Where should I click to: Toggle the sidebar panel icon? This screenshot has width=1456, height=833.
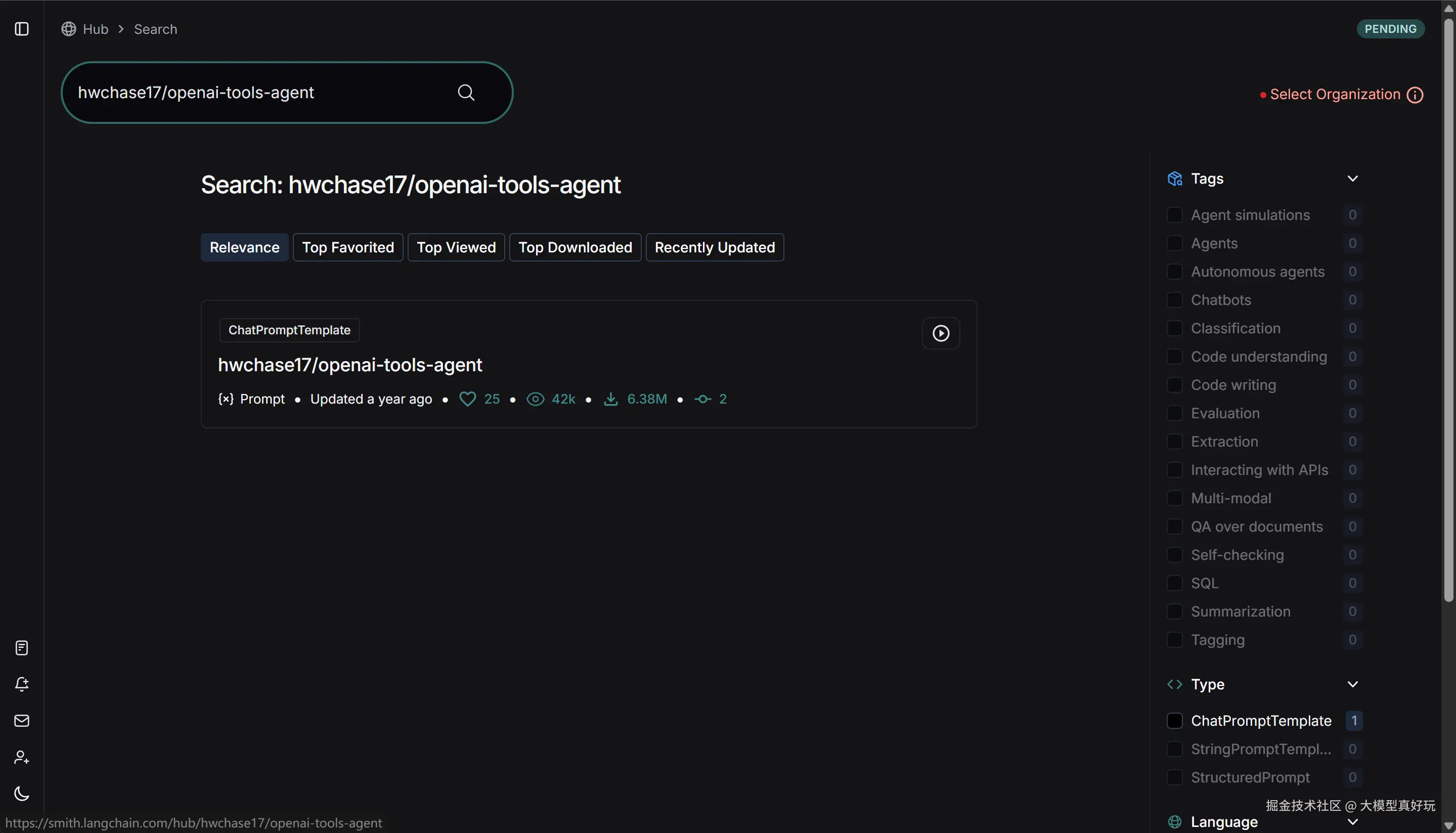coord(22,29)
